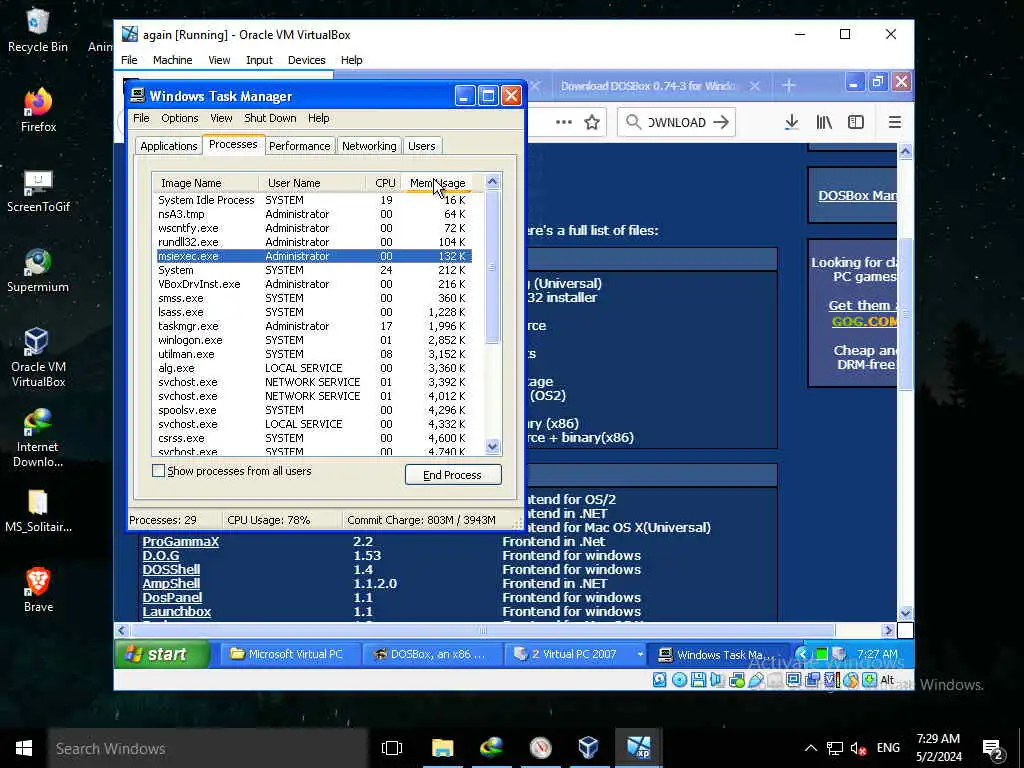Click the VirtualBox display status icon
The image size is (1024, 768).
(x=793, y=680)
